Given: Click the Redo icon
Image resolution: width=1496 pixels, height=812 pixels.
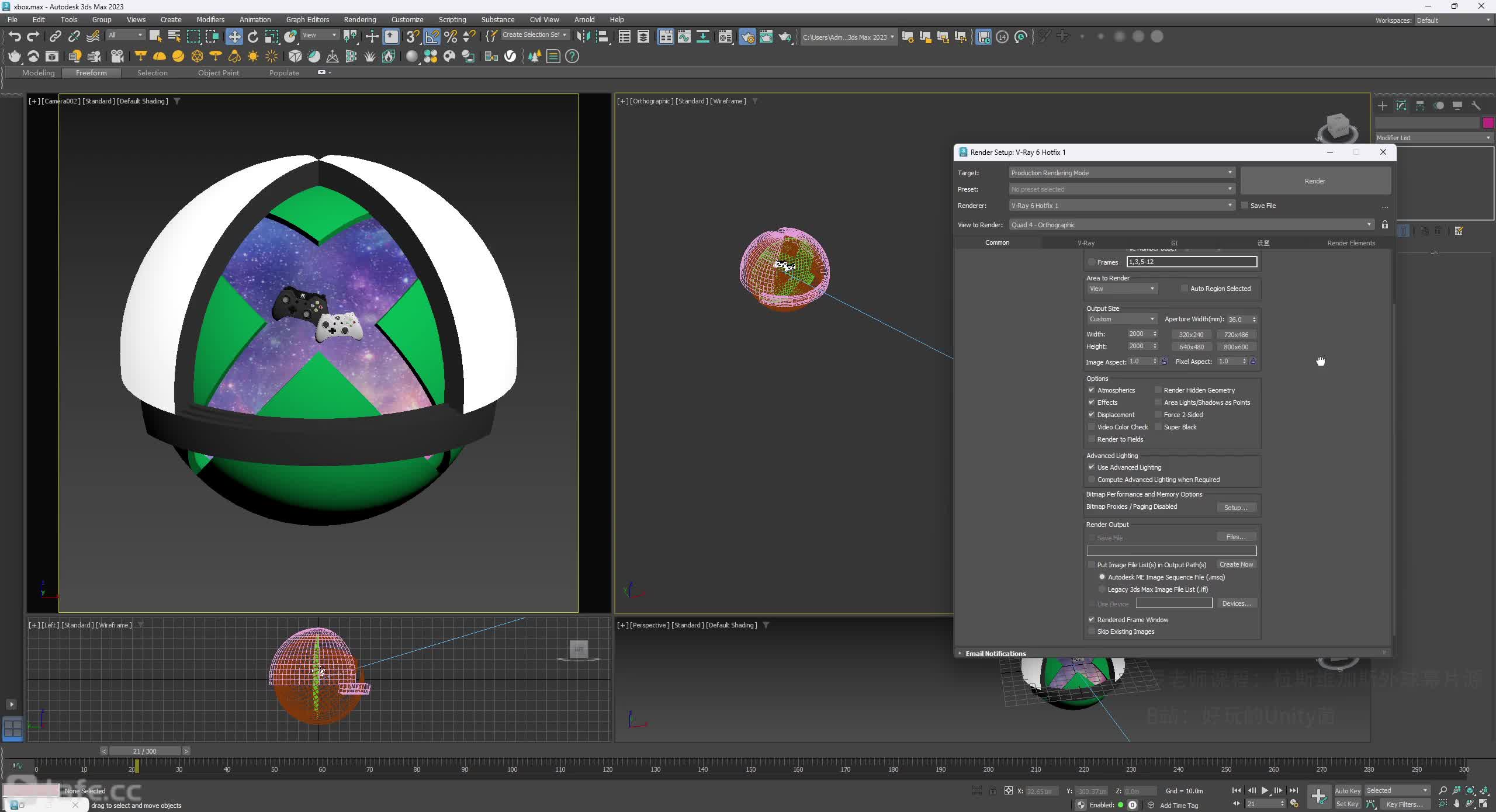Looking at the screenshot, I should (x=33, y=37).
